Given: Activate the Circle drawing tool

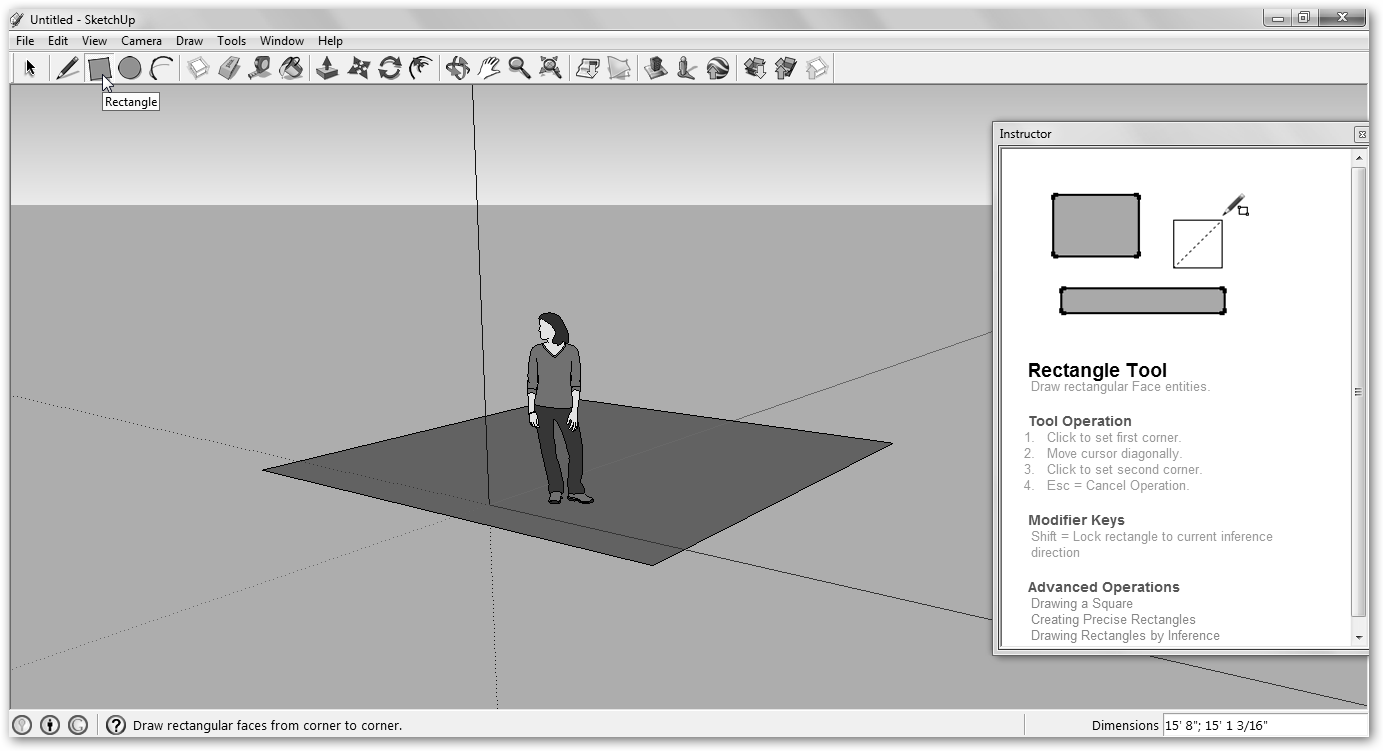Looking at the screenshot, I should tap(129, 68).
